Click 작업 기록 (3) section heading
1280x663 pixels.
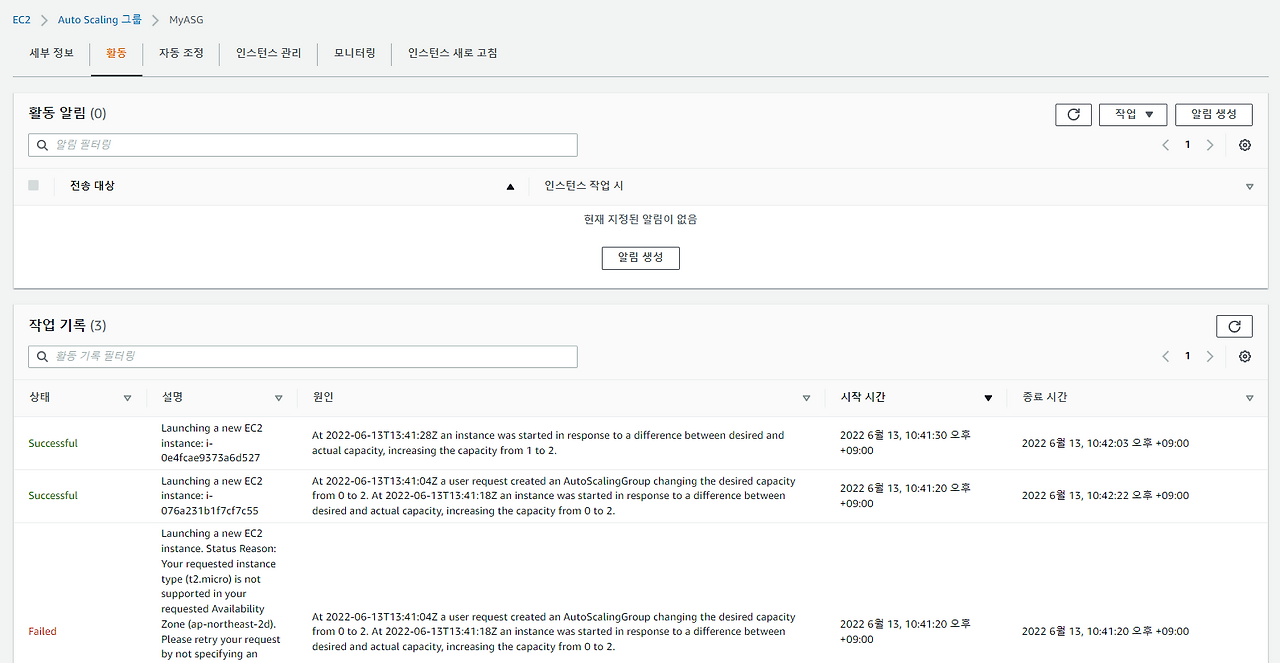67,325
